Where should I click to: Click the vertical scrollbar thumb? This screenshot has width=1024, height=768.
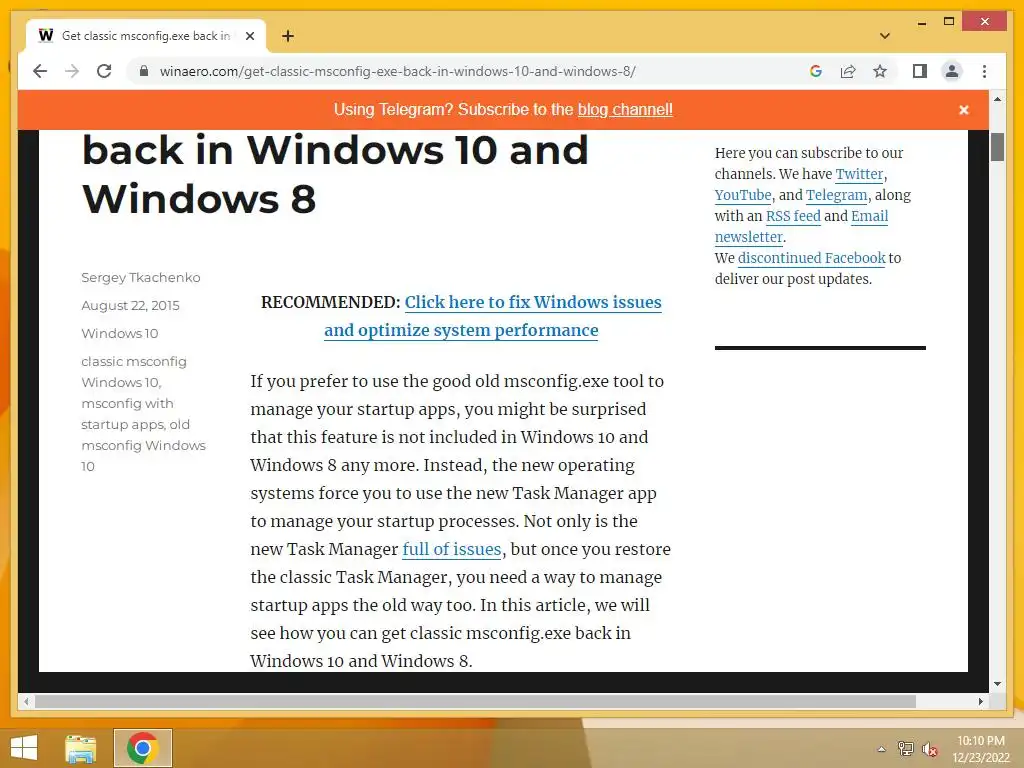pos(997,146)
